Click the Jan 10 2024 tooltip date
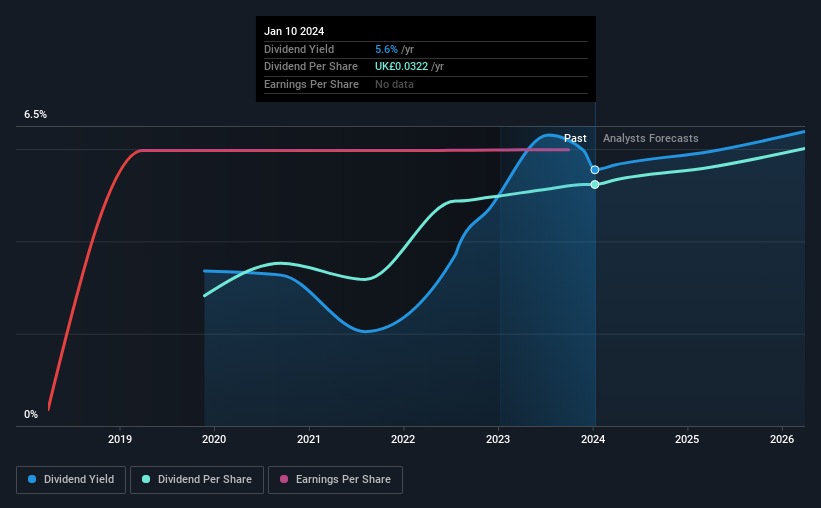 point(294,31)
